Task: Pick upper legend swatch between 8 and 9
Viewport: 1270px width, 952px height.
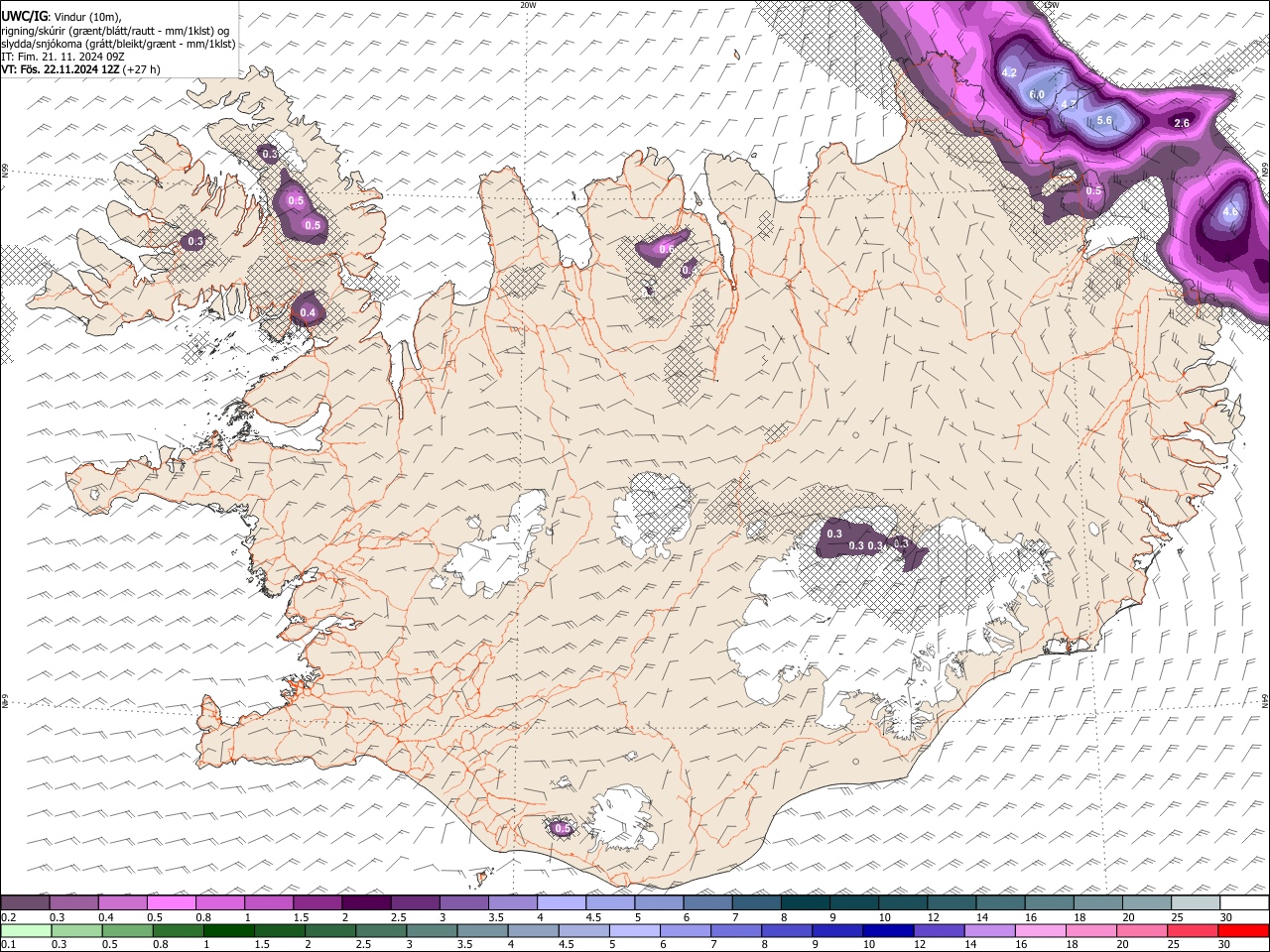Action: [805, 903]
